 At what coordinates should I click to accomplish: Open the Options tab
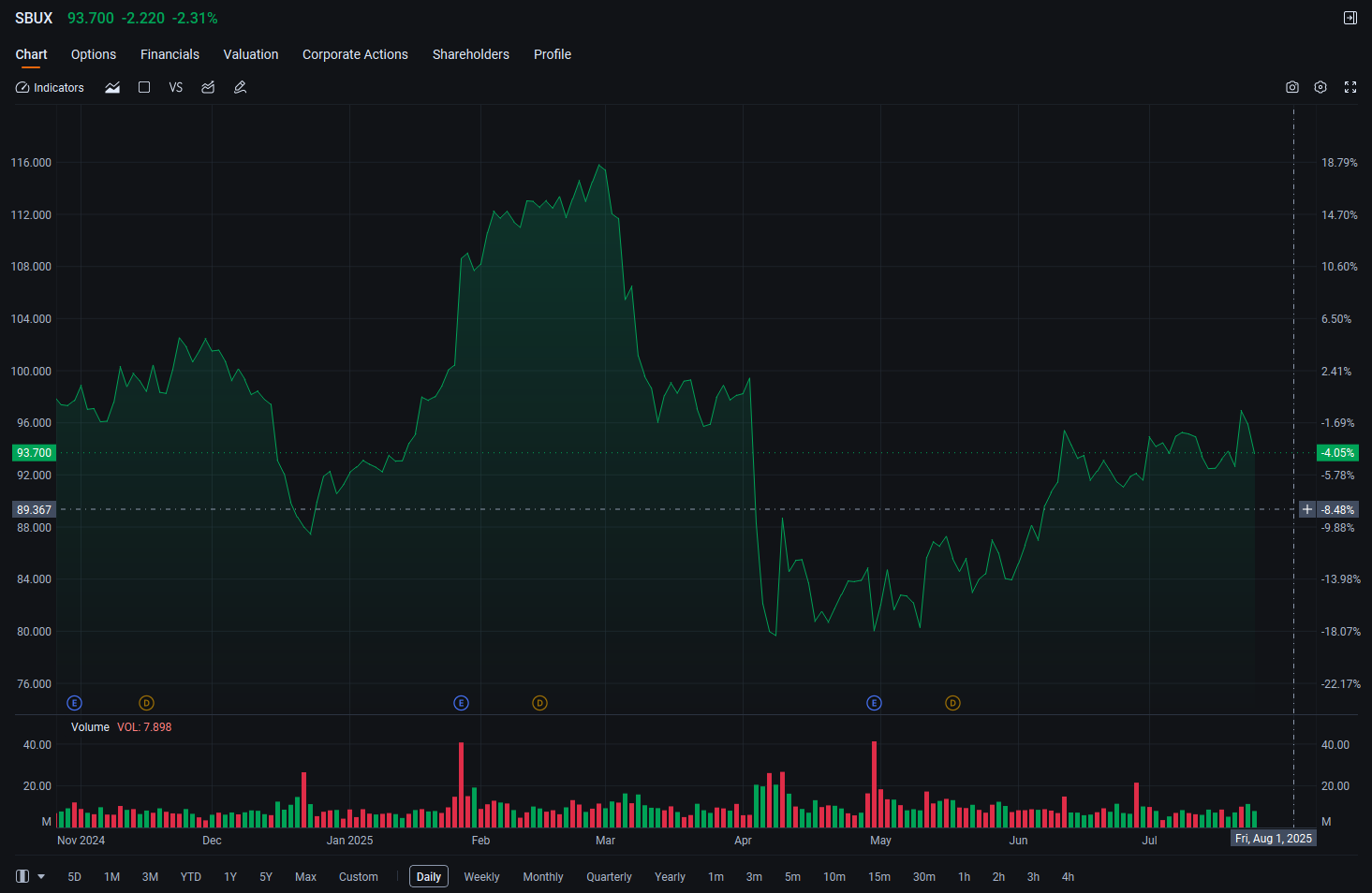[x=94, y=54]
